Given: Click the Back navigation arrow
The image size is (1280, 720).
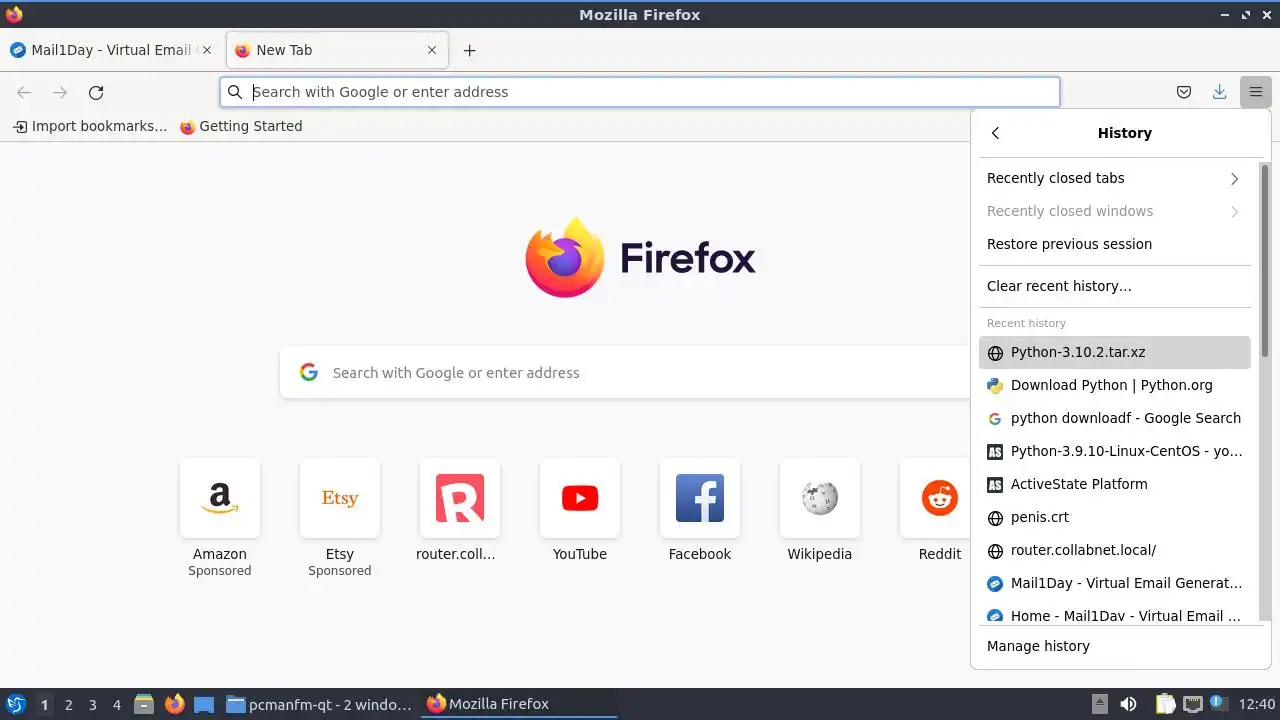Looking at the screenshot, I should (24, 92).
